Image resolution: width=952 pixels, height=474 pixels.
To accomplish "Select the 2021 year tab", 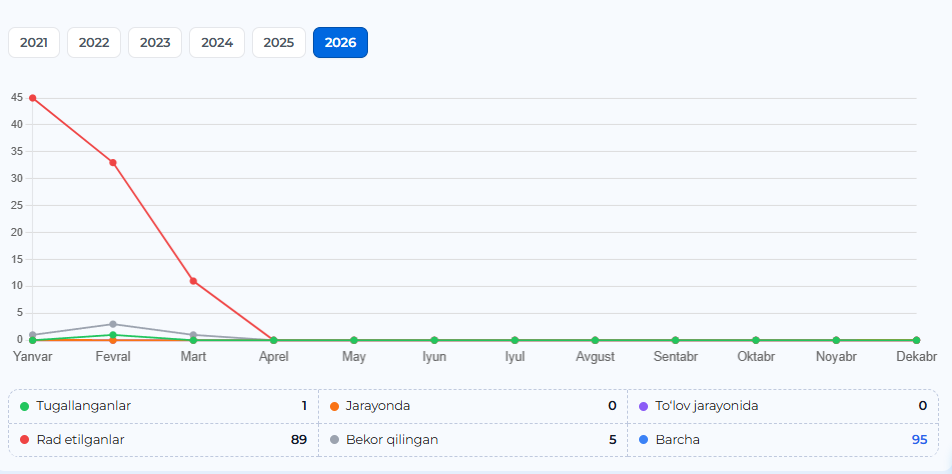I will click(34, 43).
